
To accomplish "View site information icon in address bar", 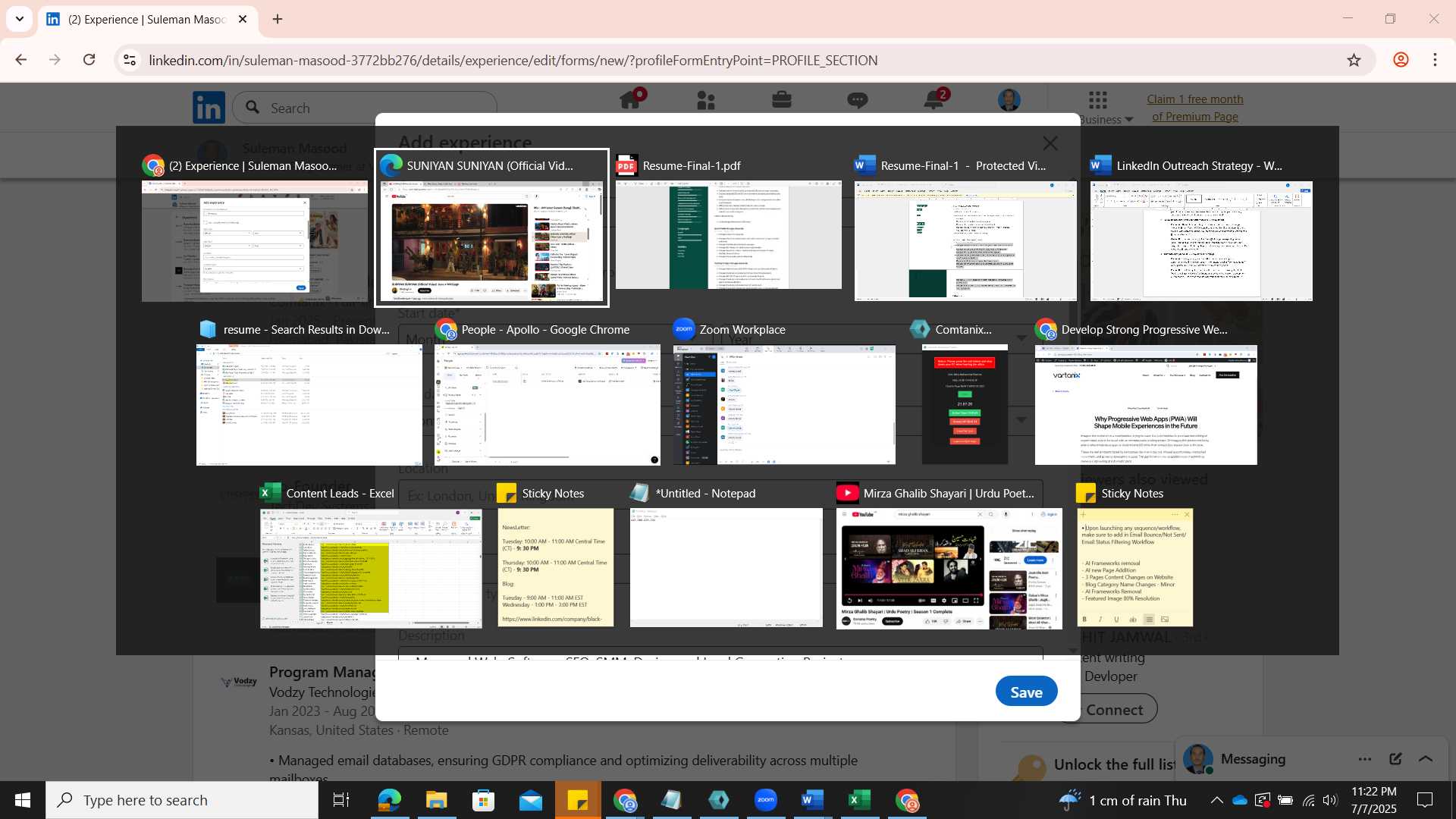I will (x=130, y=60).
